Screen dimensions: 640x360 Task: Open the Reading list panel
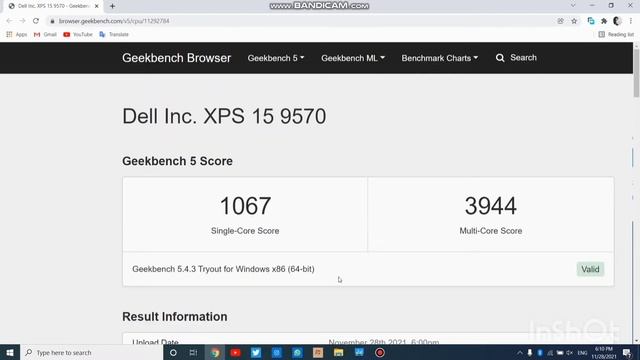[616, 35]
